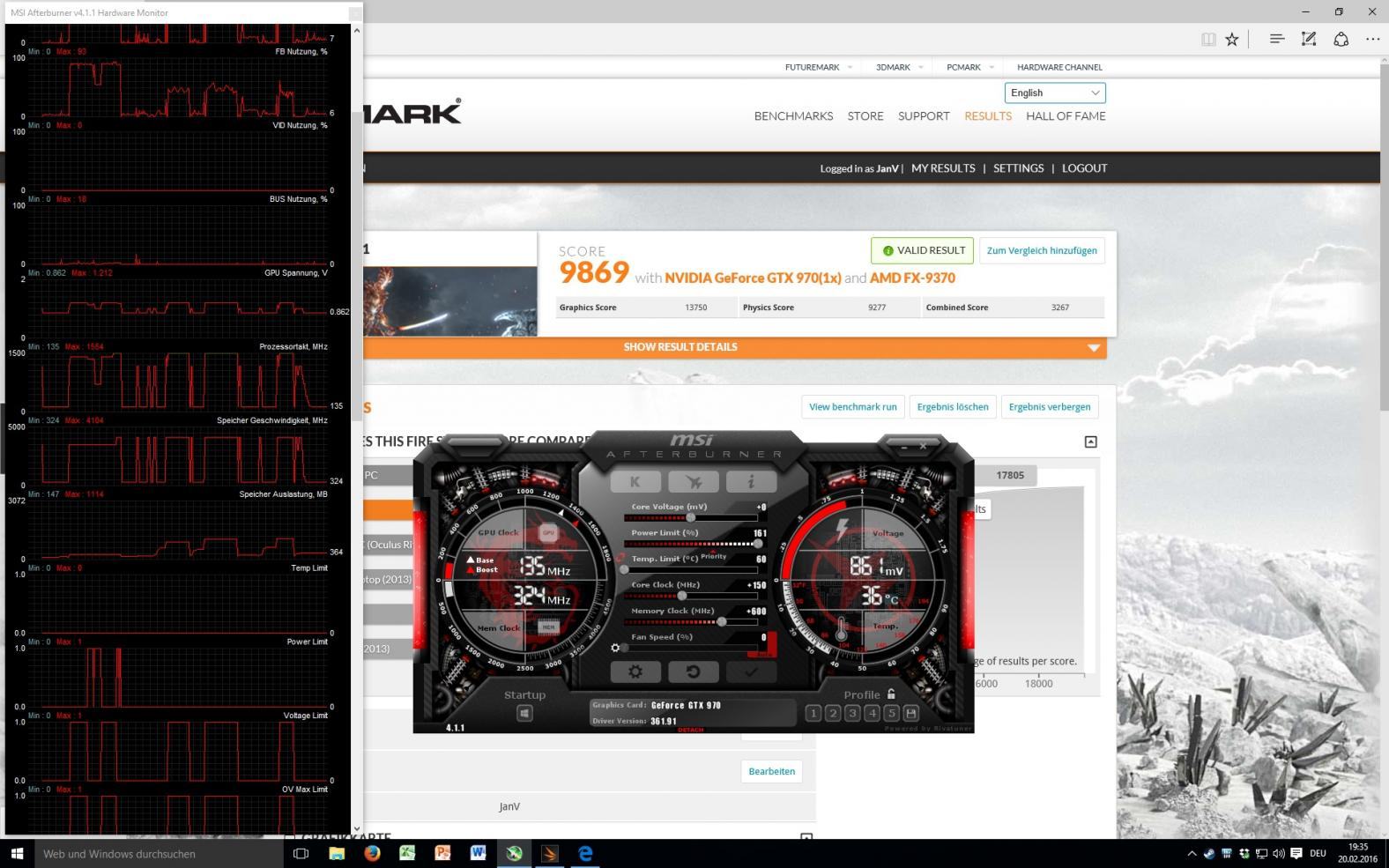
Task: Select Afterburner profile slot 2
Action: click(x=832, y=713)
